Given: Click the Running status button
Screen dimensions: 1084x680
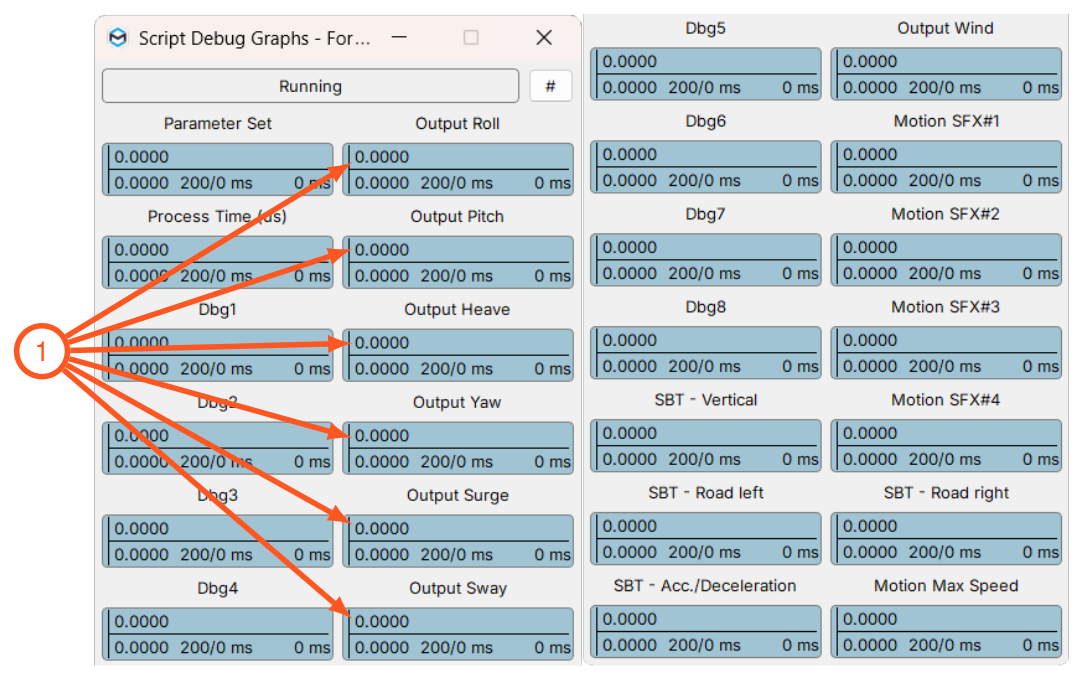Looking at the screenshot, I should (310, 86).
